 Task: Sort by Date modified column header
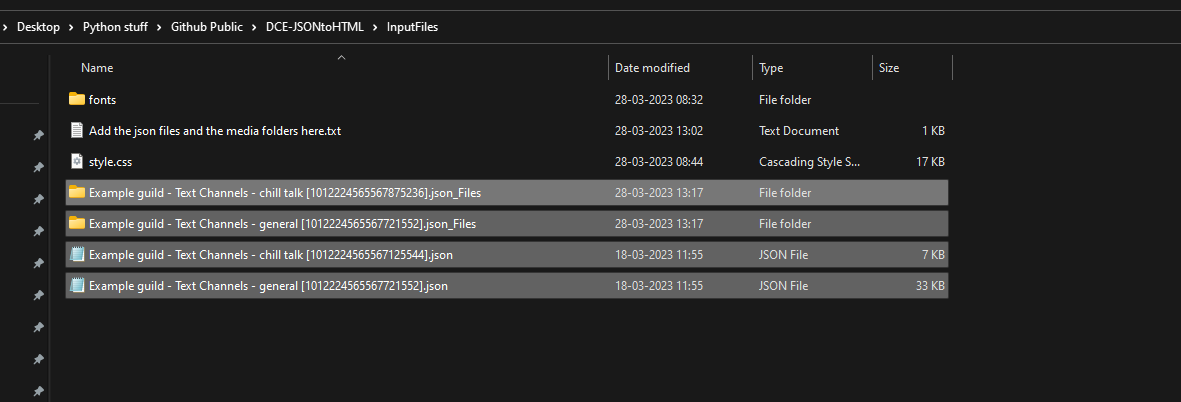652,68
